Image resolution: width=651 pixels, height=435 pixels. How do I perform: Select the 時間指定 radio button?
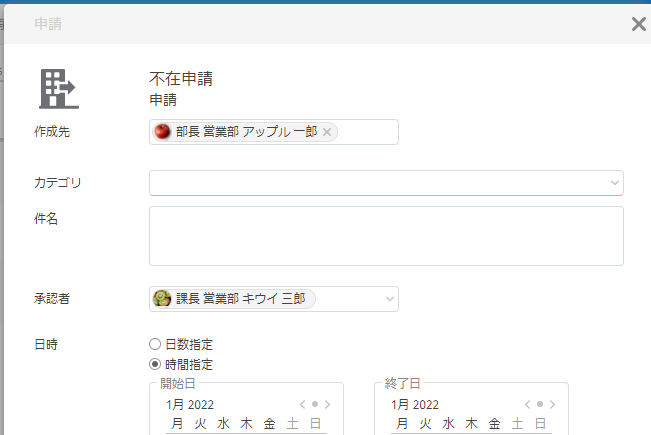point(155,364)
